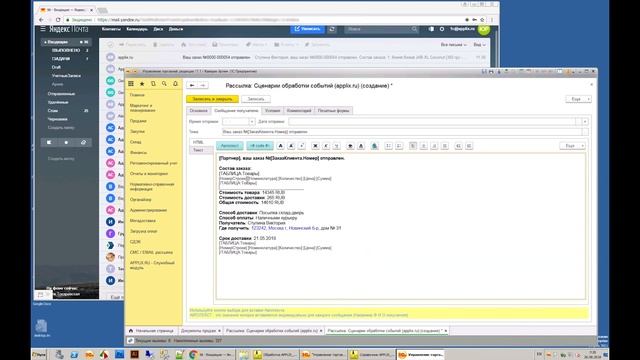The image size is (640, 360).
Task: Open Favorites star in 1C panel
Action: point(142,84)
